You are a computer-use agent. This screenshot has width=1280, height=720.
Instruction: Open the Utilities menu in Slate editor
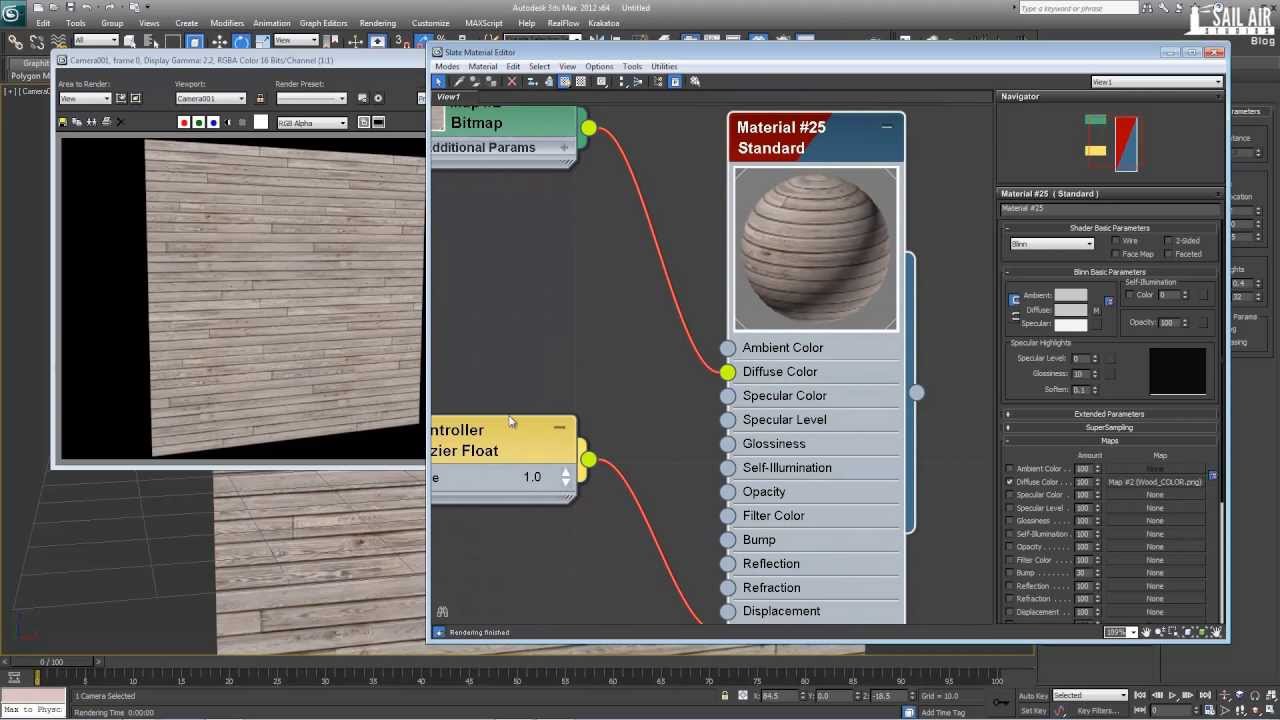664,66
